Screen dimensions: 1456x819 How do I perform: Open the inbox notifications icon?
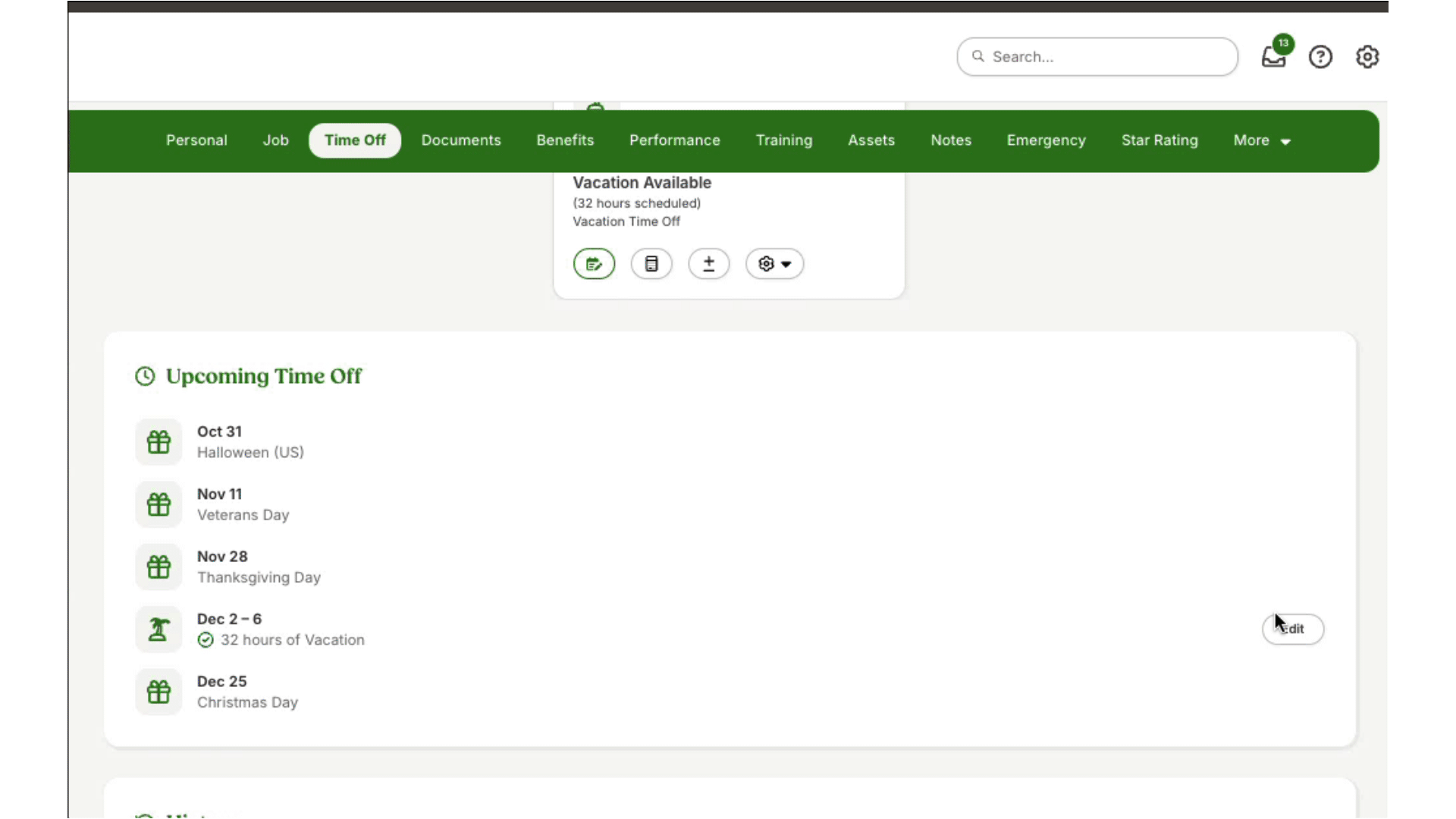coord(1273,58)
